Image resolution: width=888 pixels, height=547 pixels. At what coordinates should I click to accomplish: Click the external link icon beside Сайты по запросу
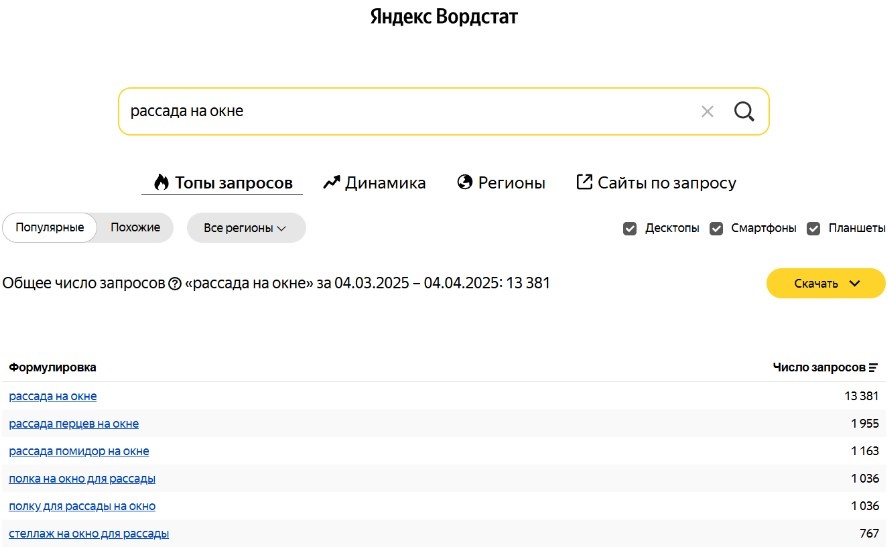(584, 182)
